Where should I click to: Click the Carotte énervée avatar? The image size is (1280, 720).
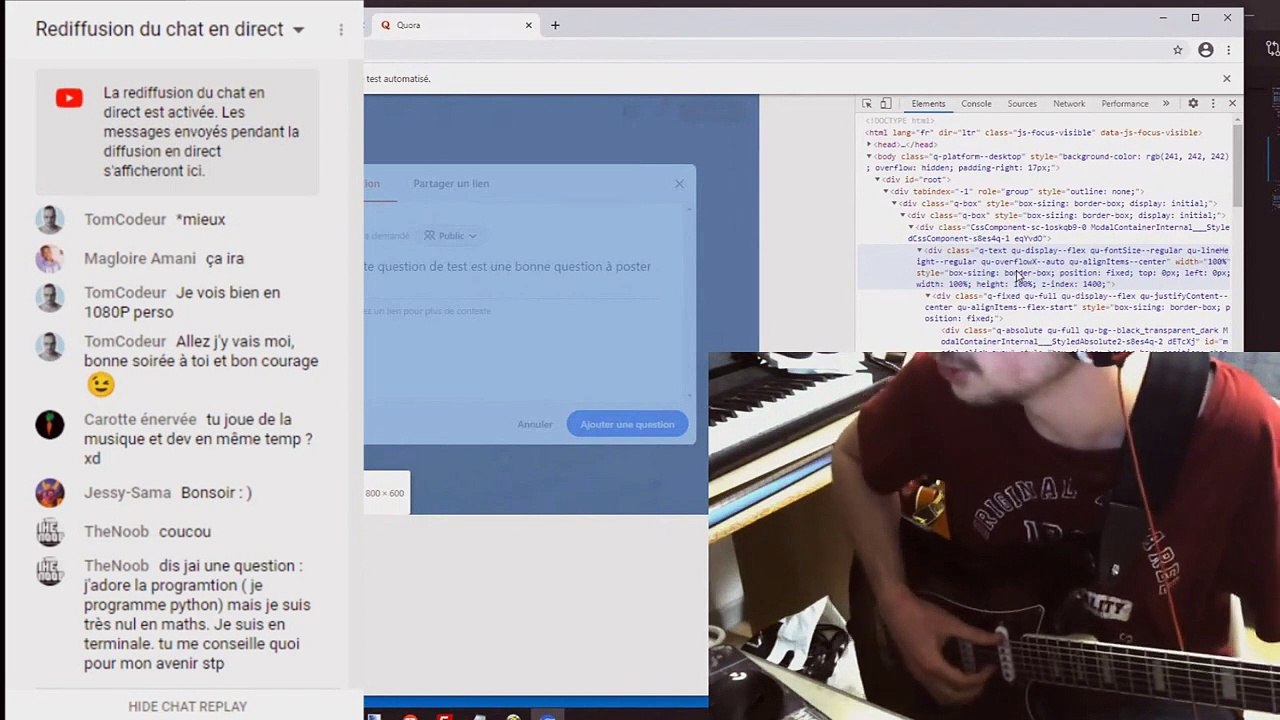point(49,424)
